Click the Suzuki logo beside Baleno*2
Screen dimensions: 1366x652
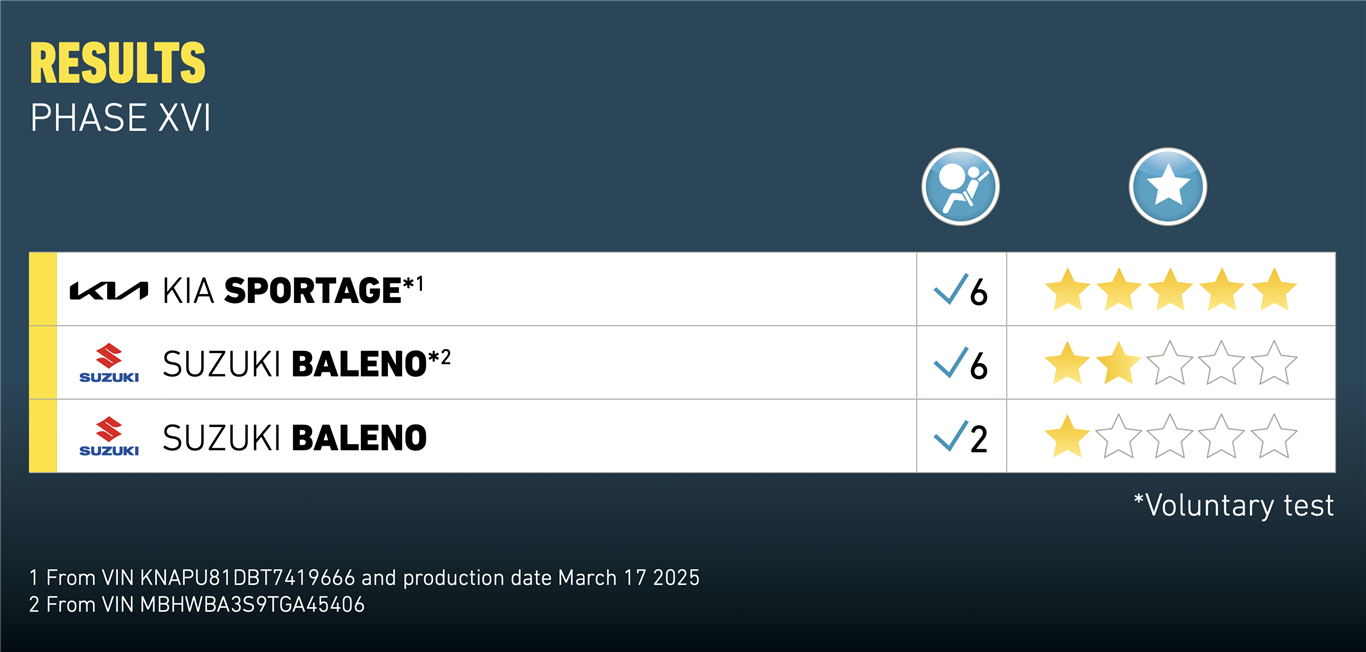coord(109,363)
